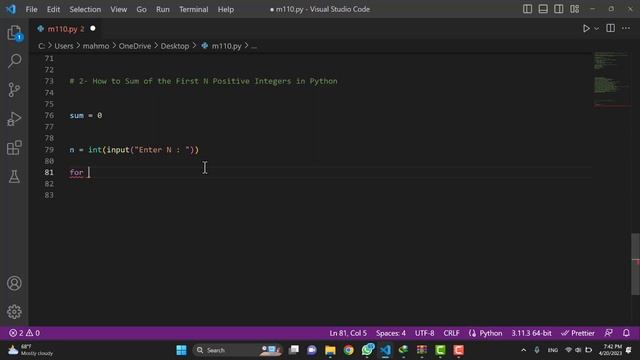Viewport: 640px width, 360px height.
Task: Click the OneDrive breadcrumb segment
Action: point(135,46)
